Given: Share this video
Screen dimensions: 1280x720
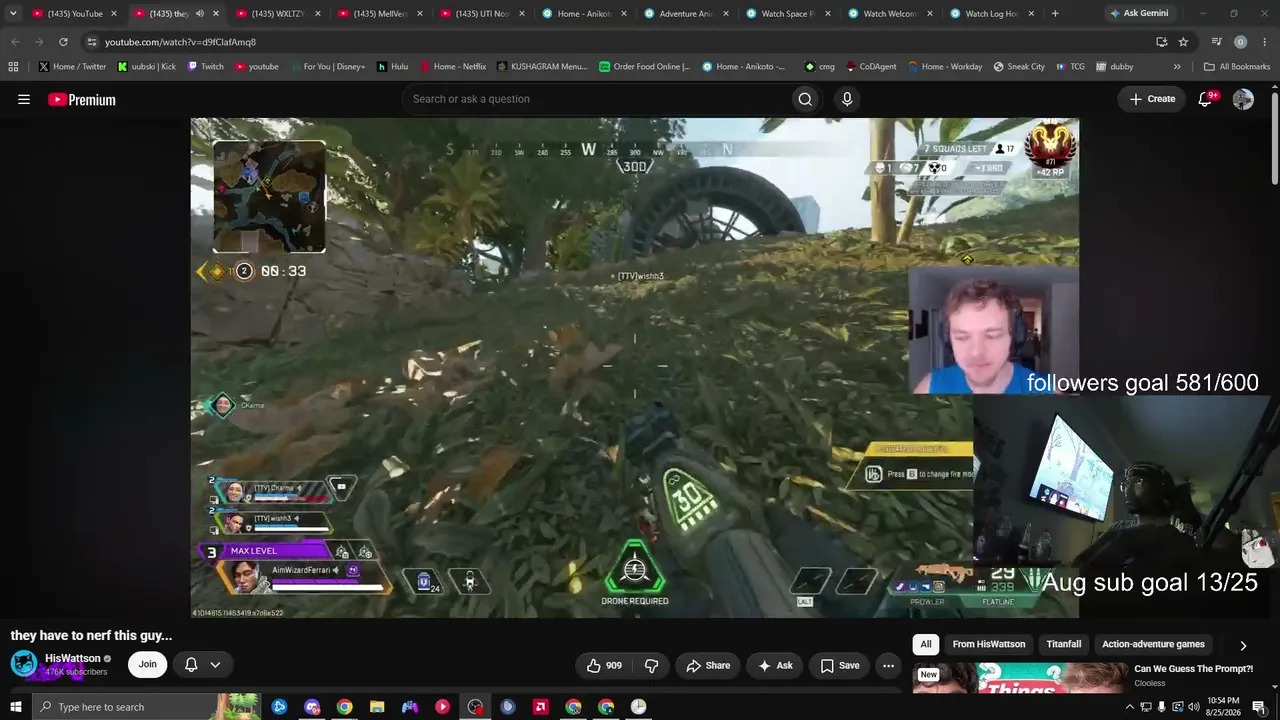Looking at the screenshot, I should coord(708,665).
